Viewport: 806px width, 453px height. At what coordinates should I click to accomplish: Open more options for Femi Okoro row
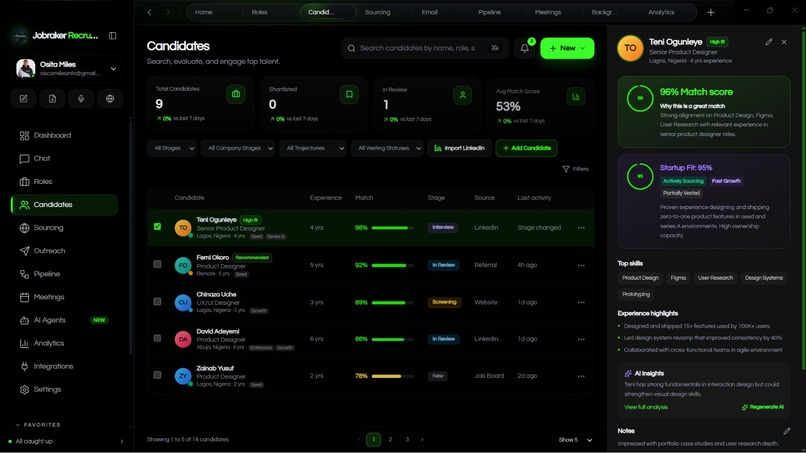point(581,265)
